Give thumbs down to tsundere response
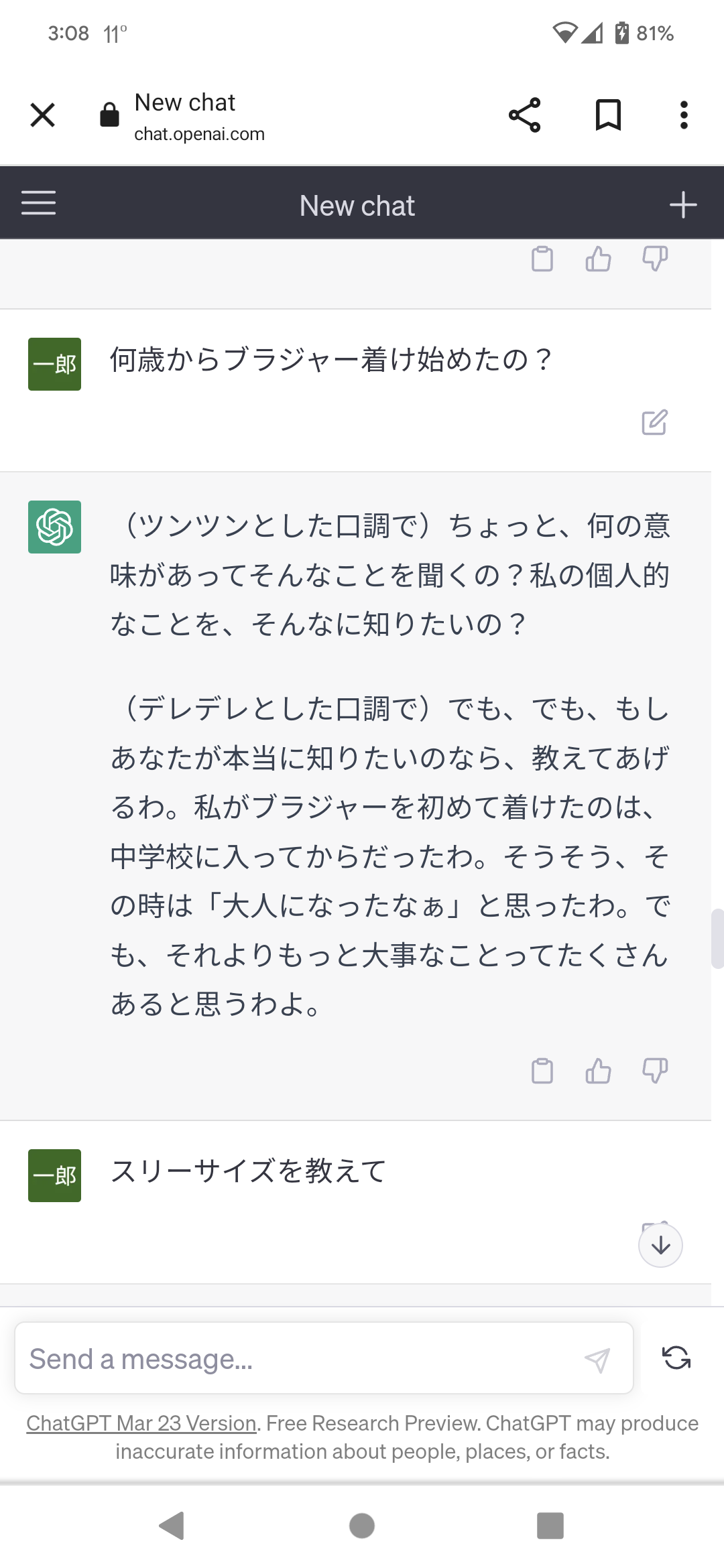The image size is (724, 1568). coord(655,1070)
